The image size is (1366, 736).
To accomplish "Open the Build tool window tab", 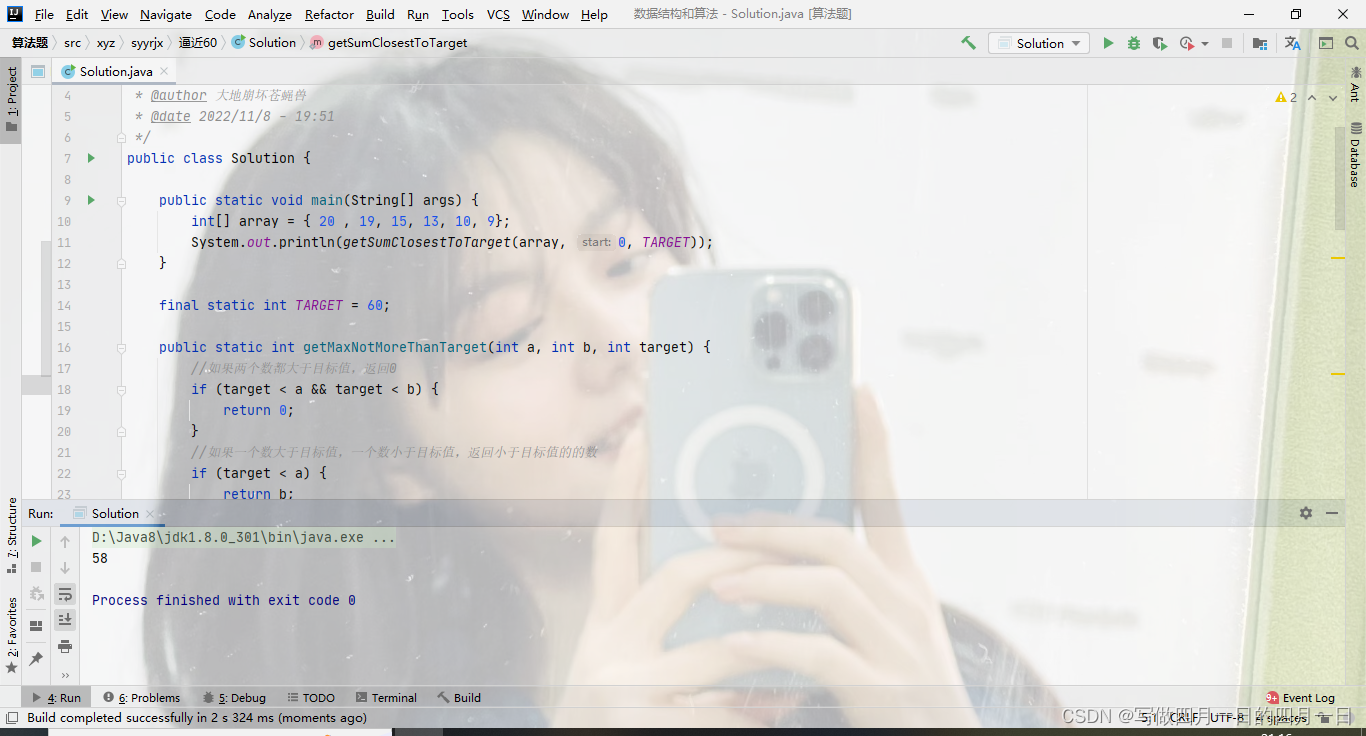I will point(459,698).
